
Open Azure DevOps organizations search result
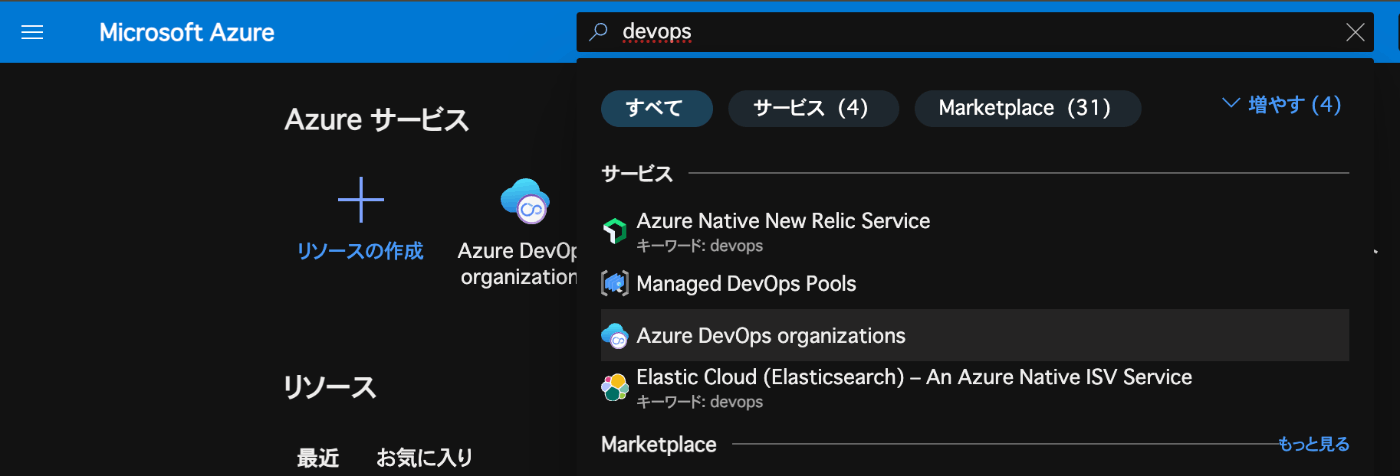tap(975, 335)
